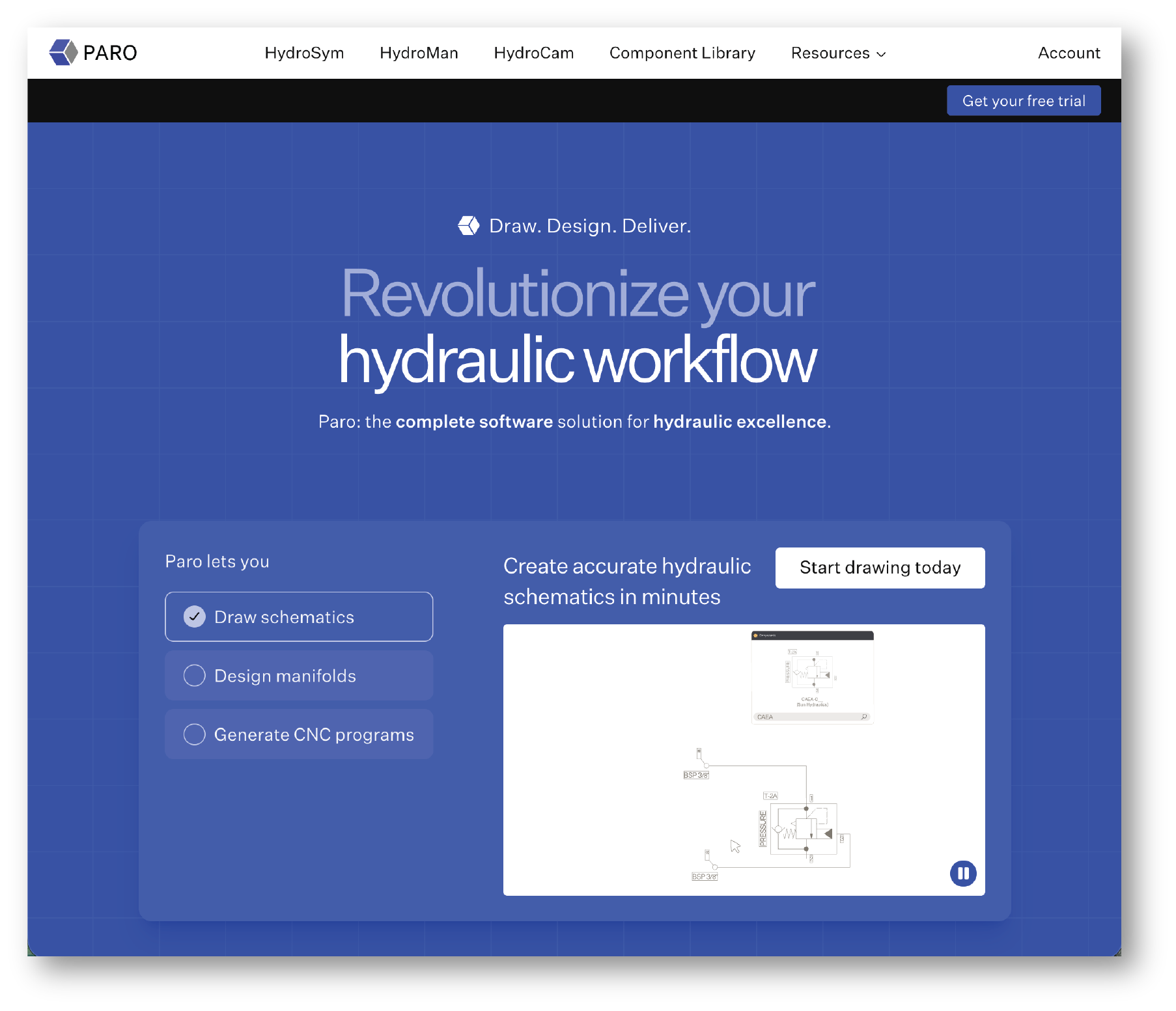The image size is (1176, 1011).
Task: Click the T-2A label in lower schematic
Action: tap(770, 796)
